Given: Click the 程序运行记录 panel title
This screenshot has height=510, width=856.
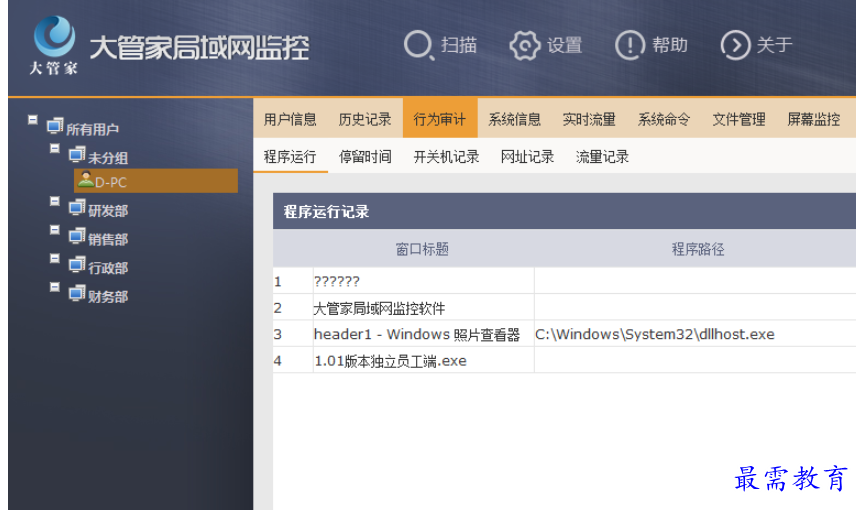Looking at the screenshot, I should 326,211.
